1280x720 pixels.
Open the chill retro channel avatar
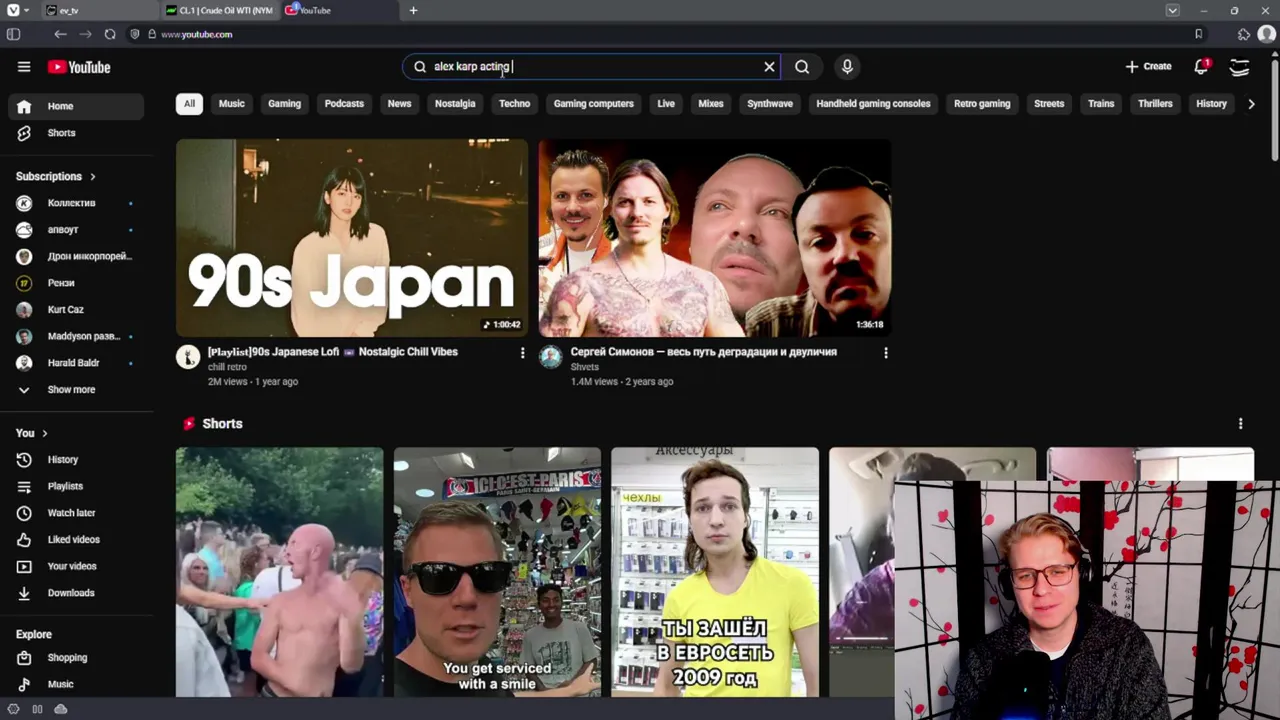[188, 357]
